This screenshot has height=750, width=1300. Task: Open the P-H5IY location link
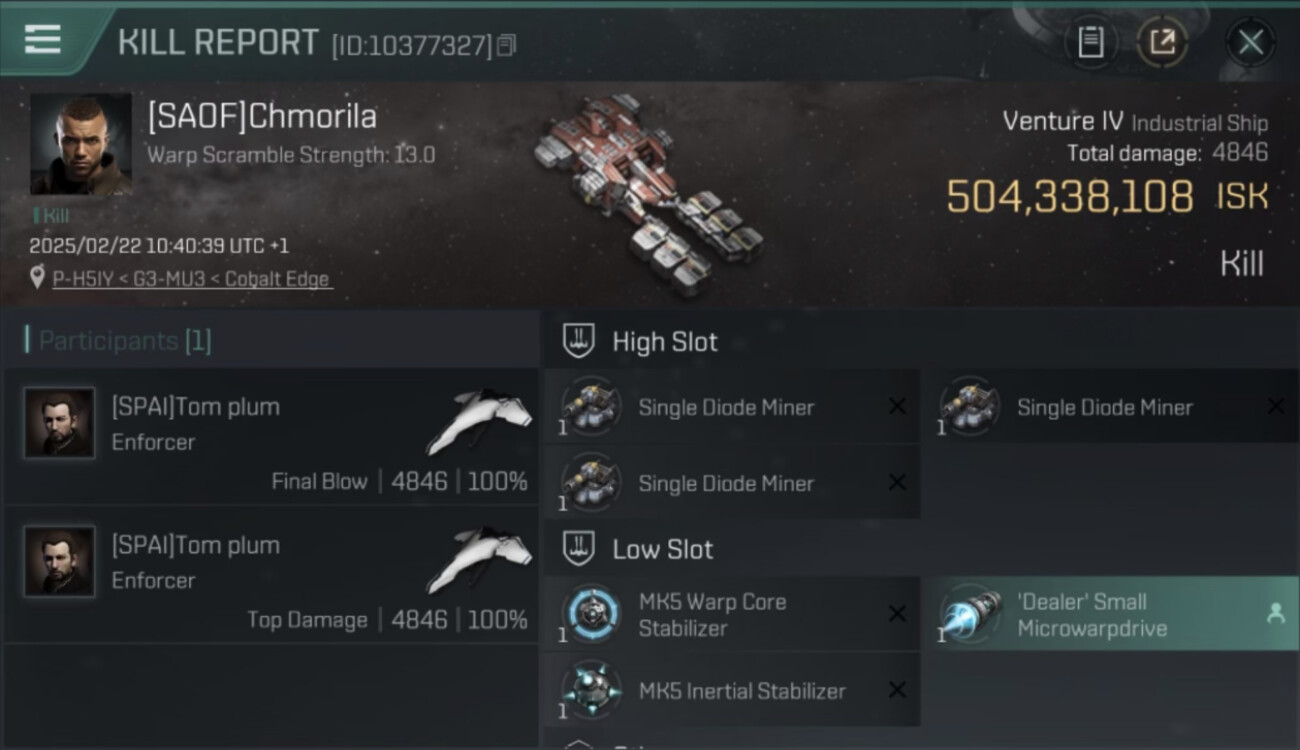click(x=191, y=279)
